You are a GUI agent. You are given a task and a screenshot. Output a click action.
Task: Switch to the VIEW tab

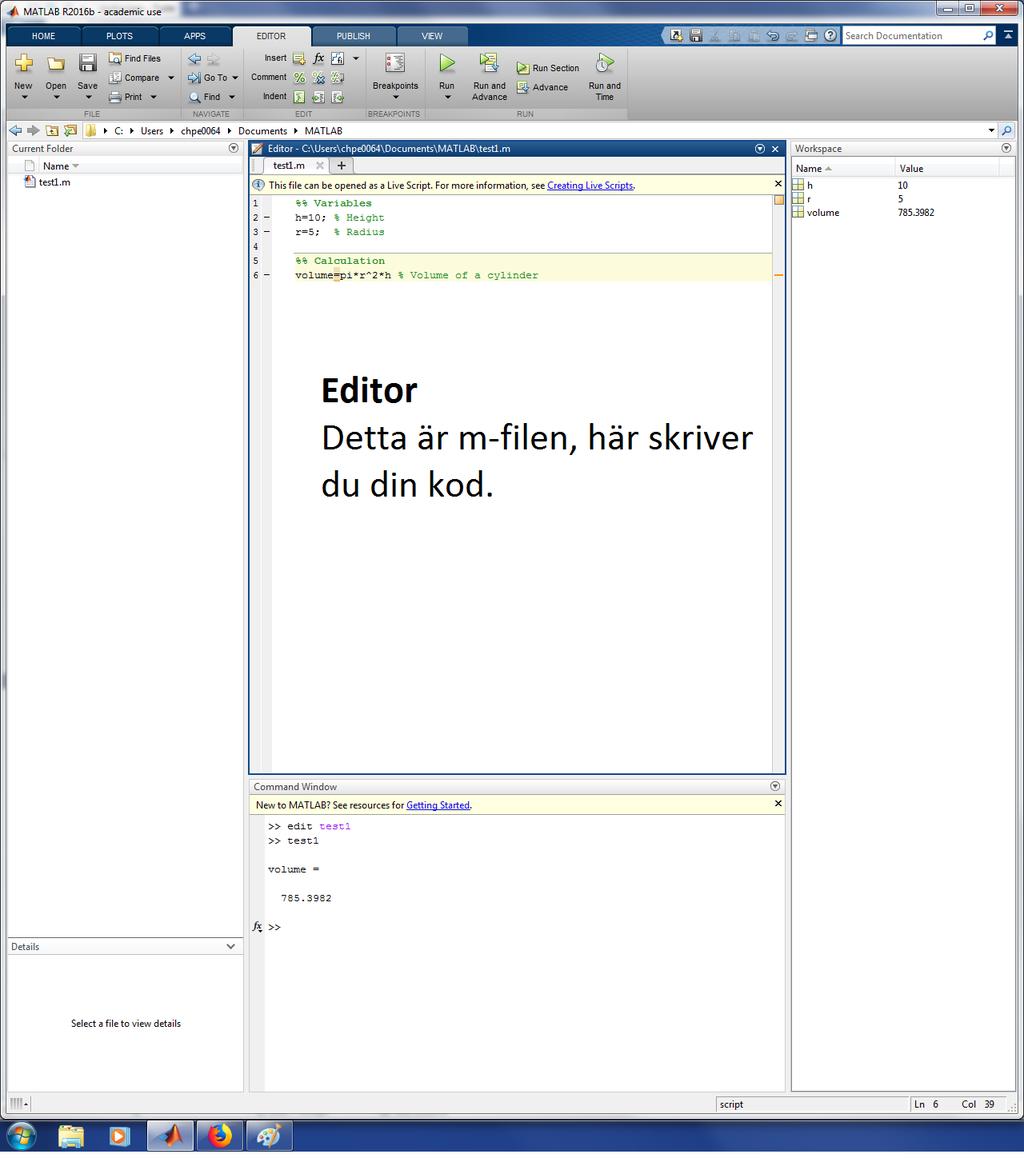[x=432, y=36]
